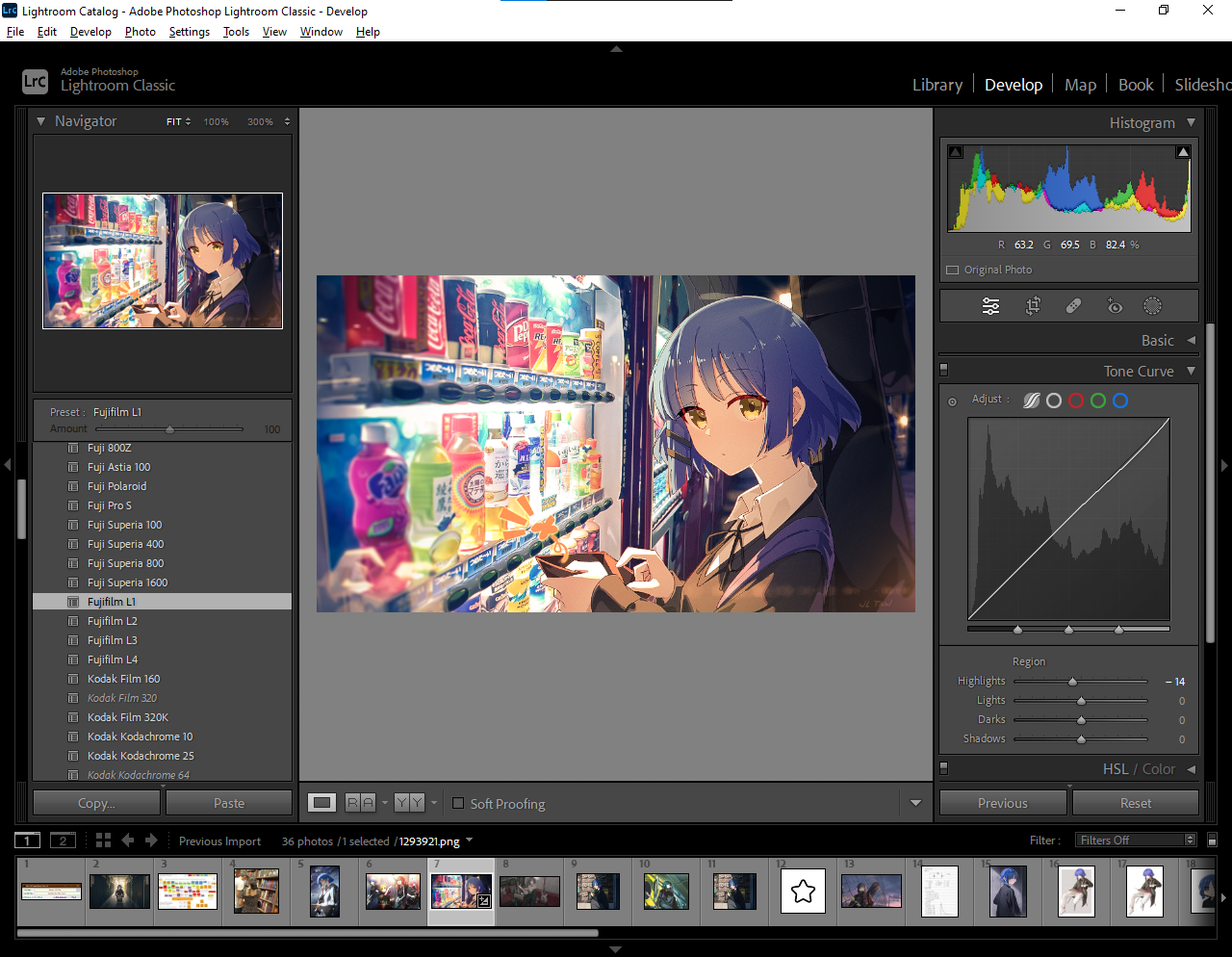Toggle HSL / Color panel switch
This screenshot has width=1232, height=957.
tap(944, 768)
